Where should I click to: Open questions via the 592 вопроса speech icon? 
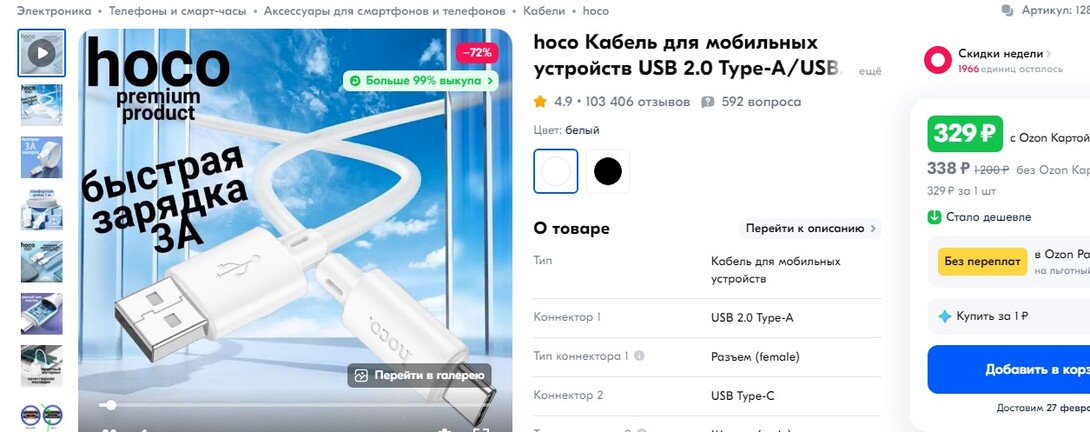coord(708,102)
